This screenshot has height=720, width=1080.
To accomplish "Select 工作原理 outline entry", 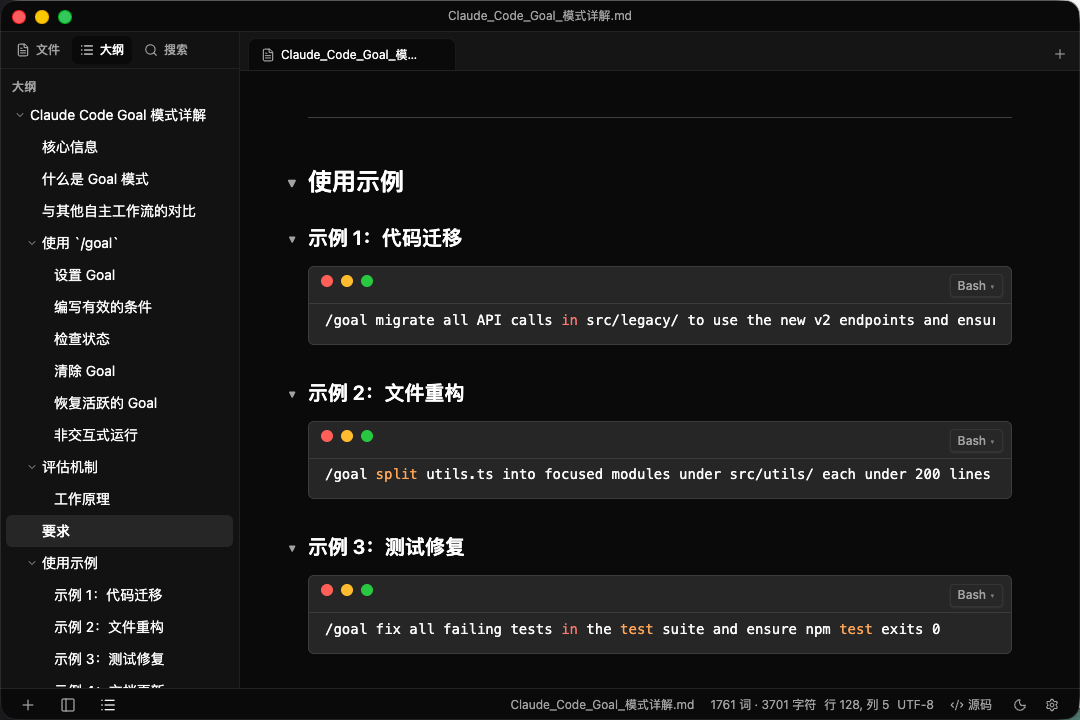I will (x=82, y=499).
